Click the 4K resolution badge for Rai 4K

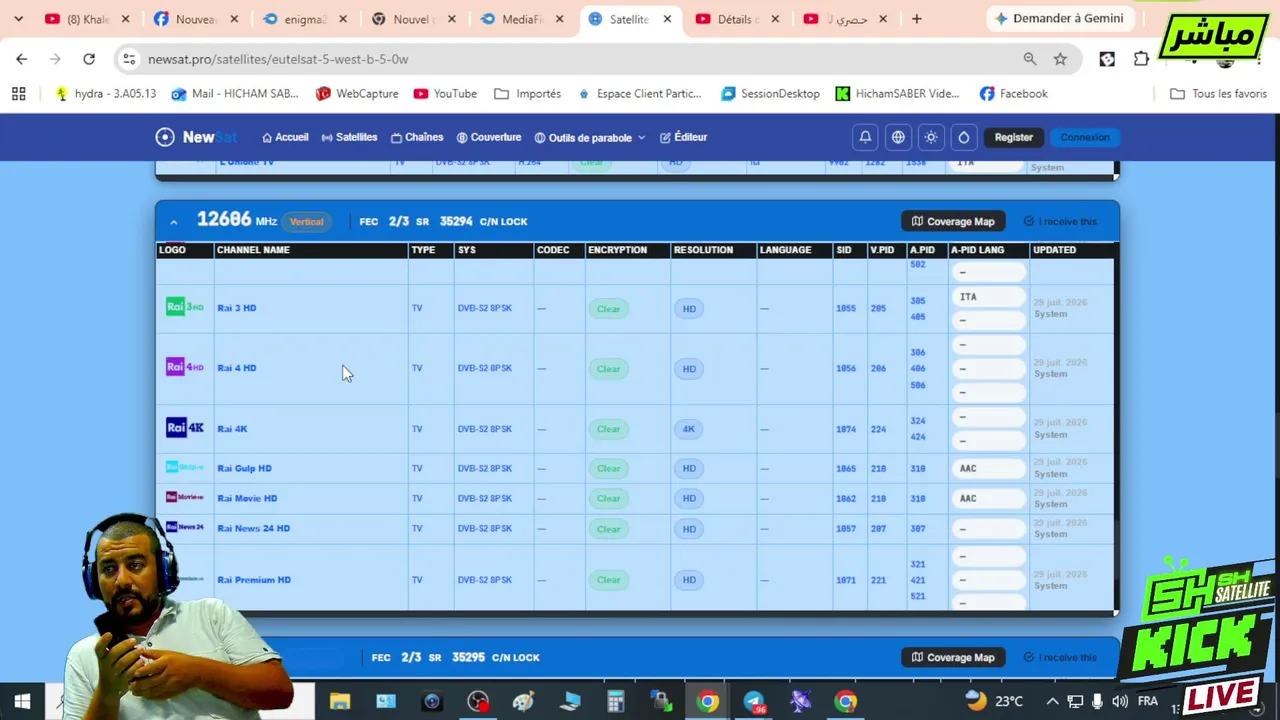(x=689, y=429)
